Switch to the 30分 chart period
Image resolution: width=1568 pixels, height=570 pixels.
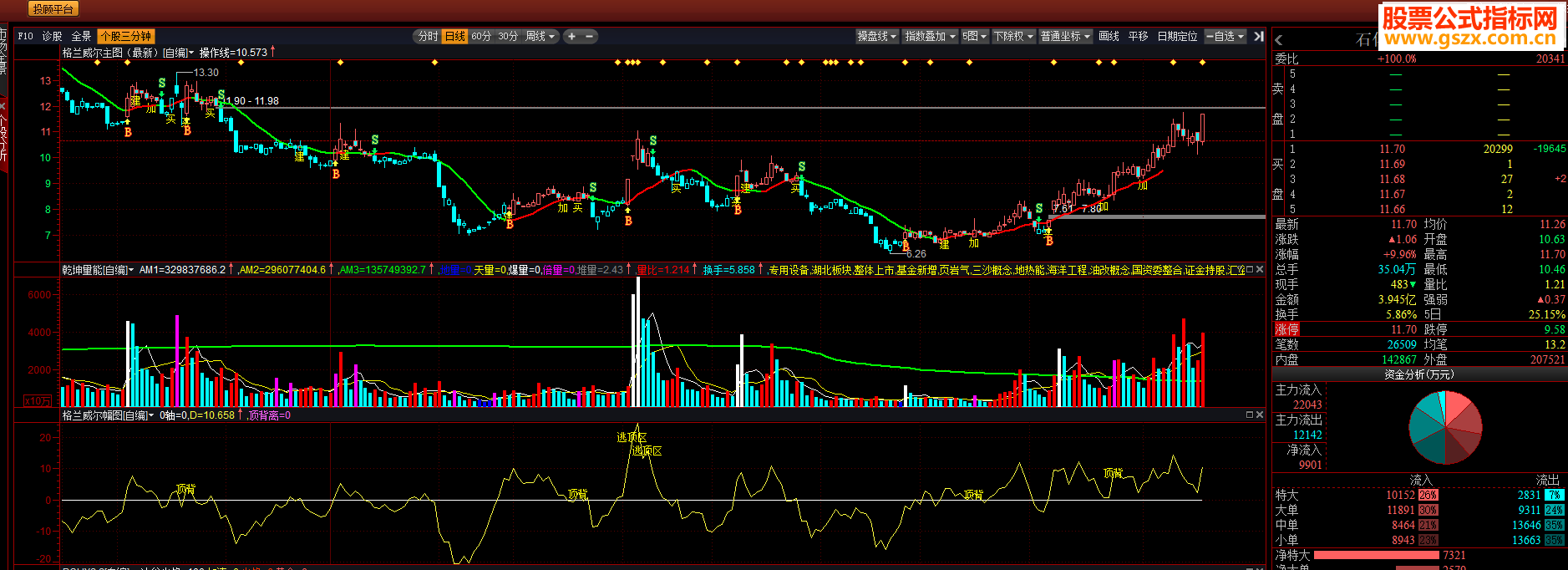(508, 36)
